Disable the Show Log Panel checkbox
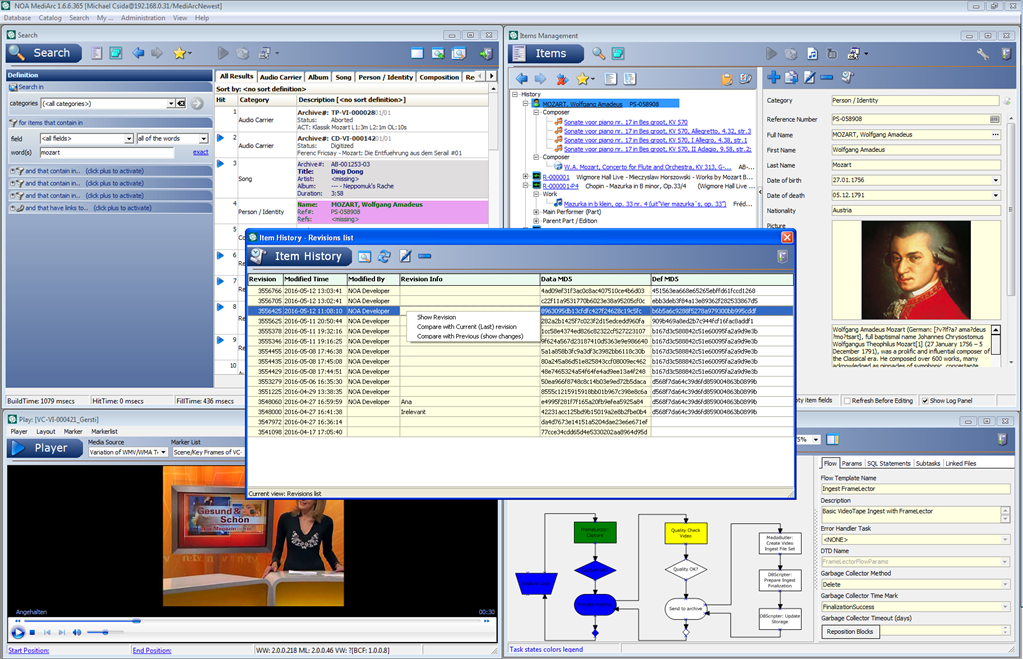1023x659 pixels. click(x=925, y=399)
